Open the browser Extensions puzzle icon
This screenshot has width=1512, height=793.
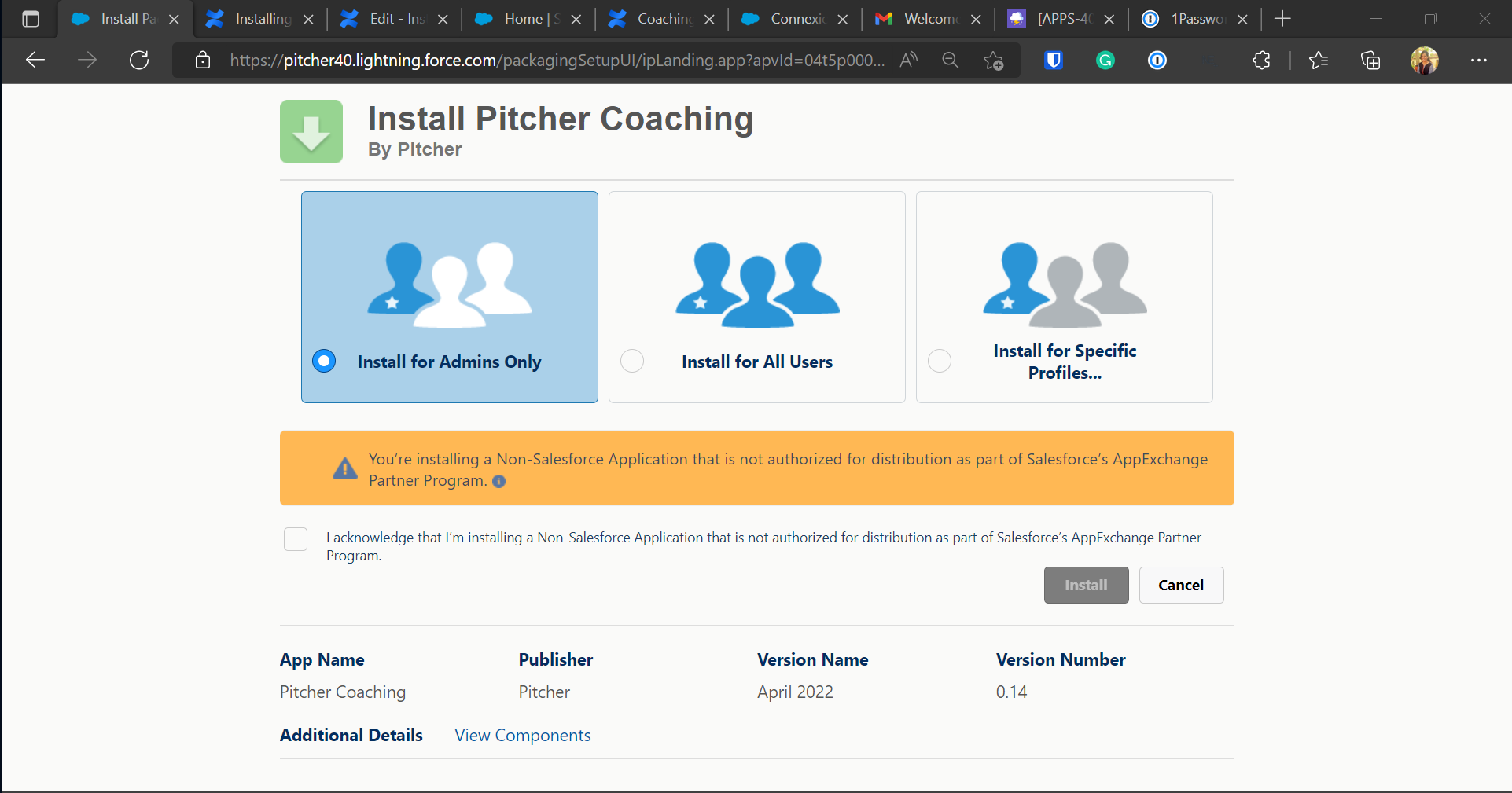(1261, 60)
